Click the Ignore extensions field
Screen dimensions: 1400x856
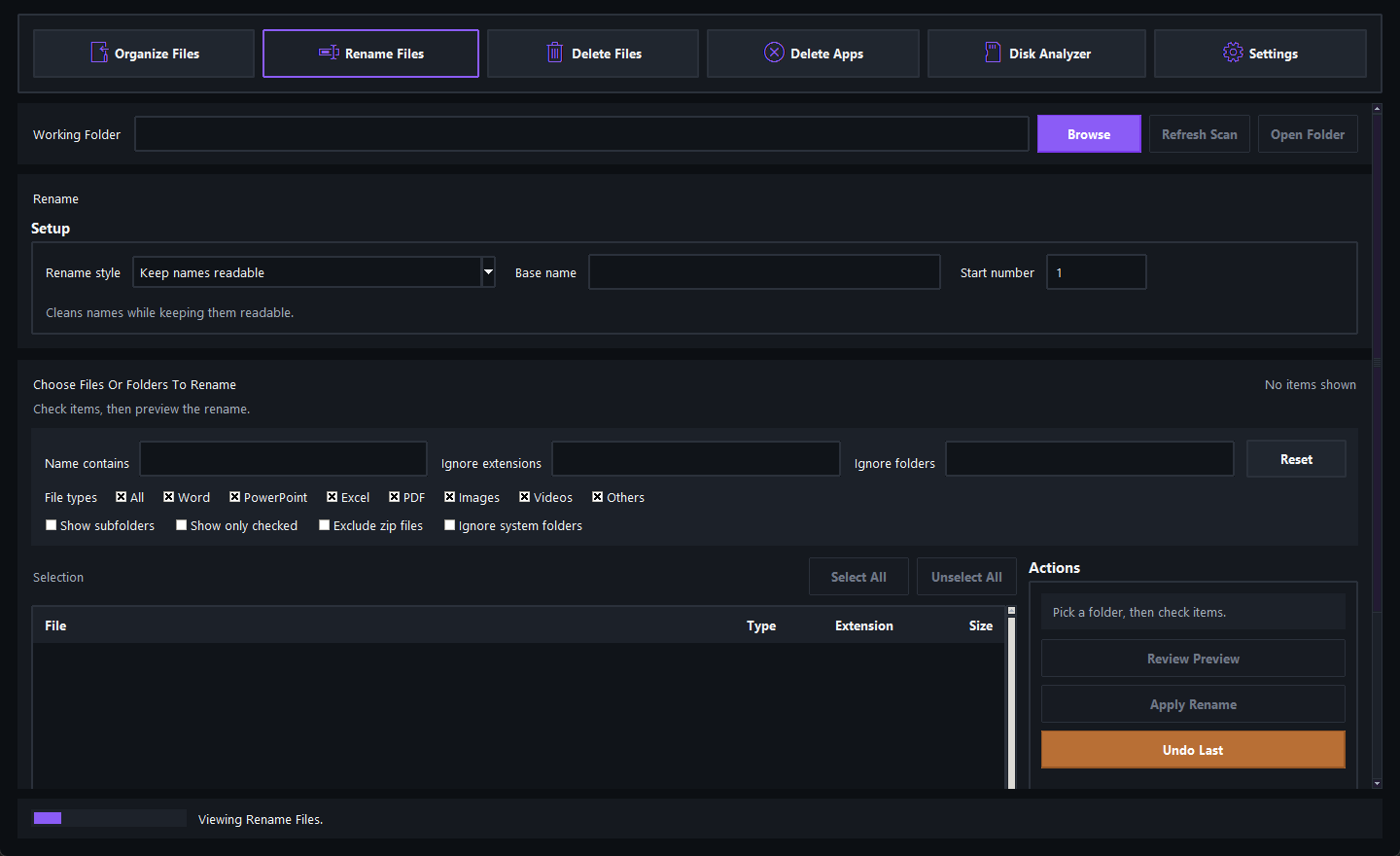[696, 459]
